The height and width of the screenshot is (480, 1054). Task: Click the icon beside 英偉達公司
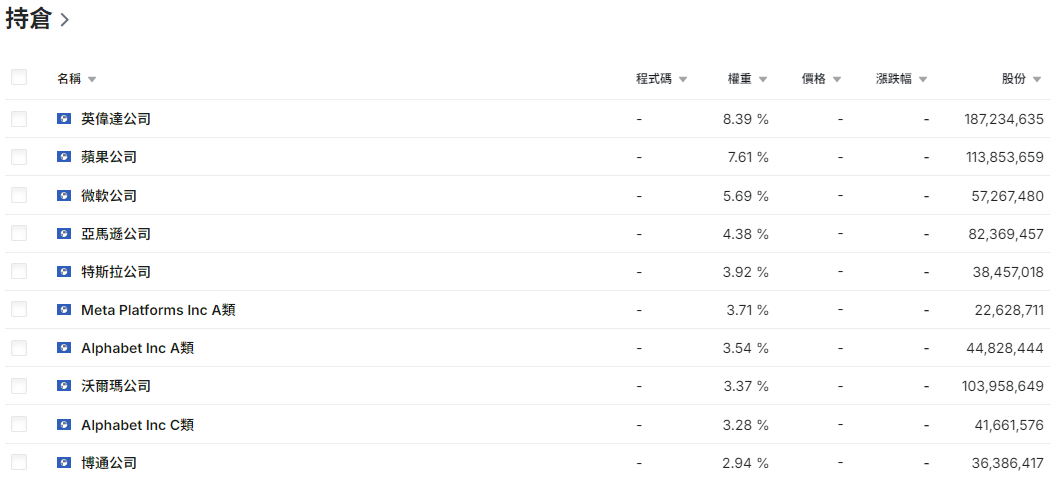point(64,119)
